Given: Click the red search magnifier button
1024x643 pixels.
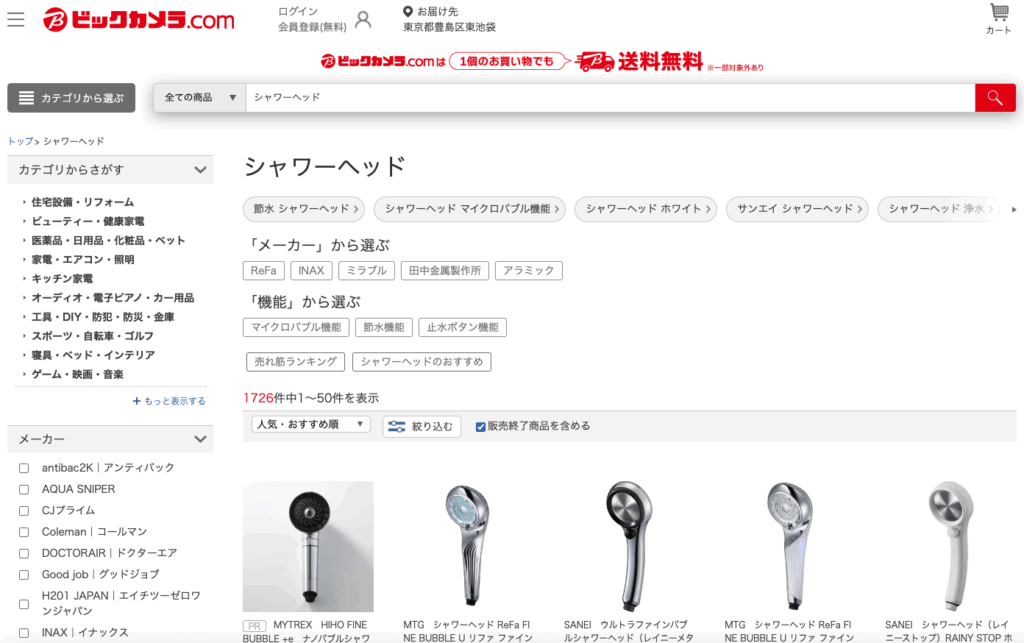Looking at the screenshot, I should (x=995, y=98).
